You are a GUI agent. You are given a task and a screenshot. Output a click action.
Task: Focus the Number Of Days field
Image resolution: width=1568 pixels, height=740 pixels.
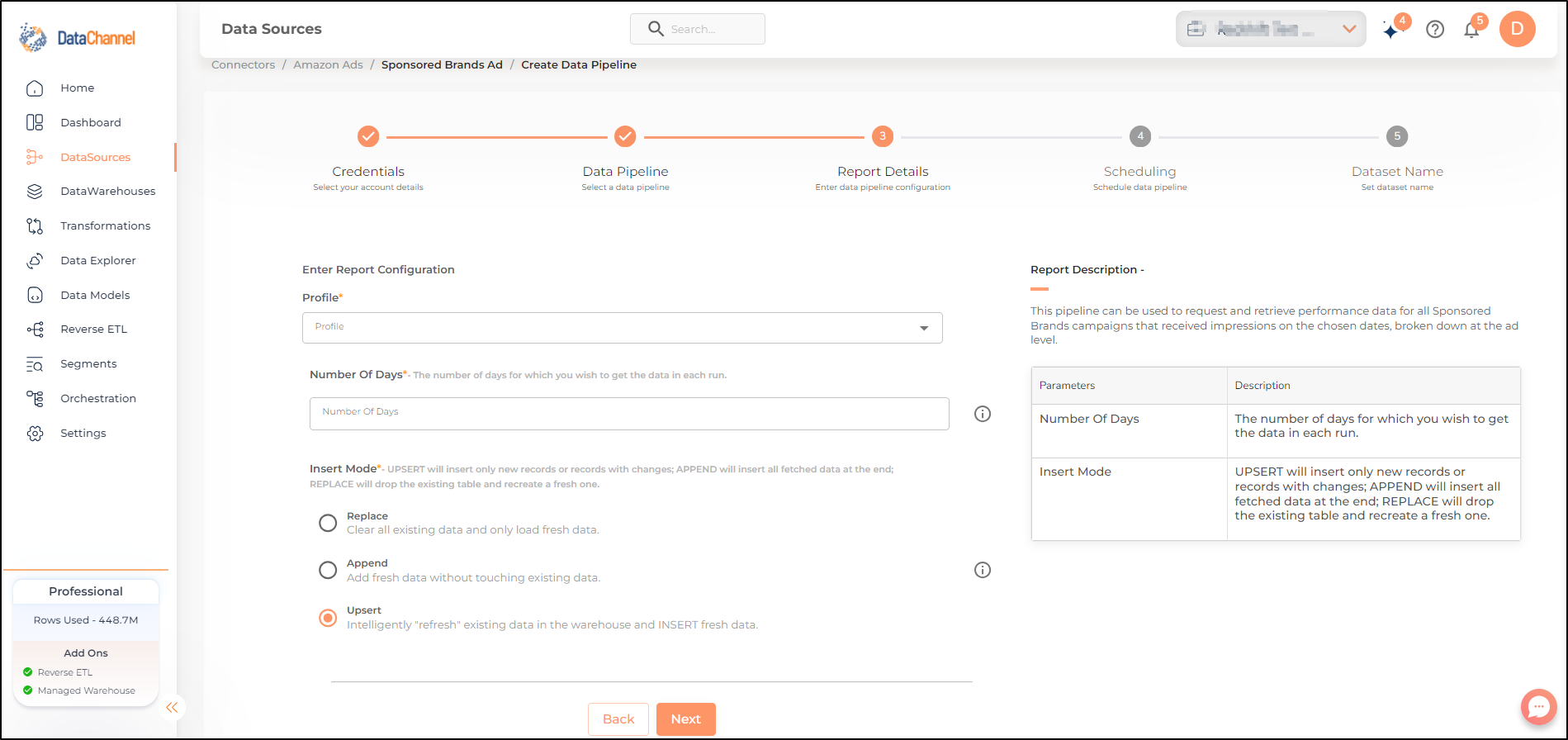pyautogui.click(x=629, y=414)
